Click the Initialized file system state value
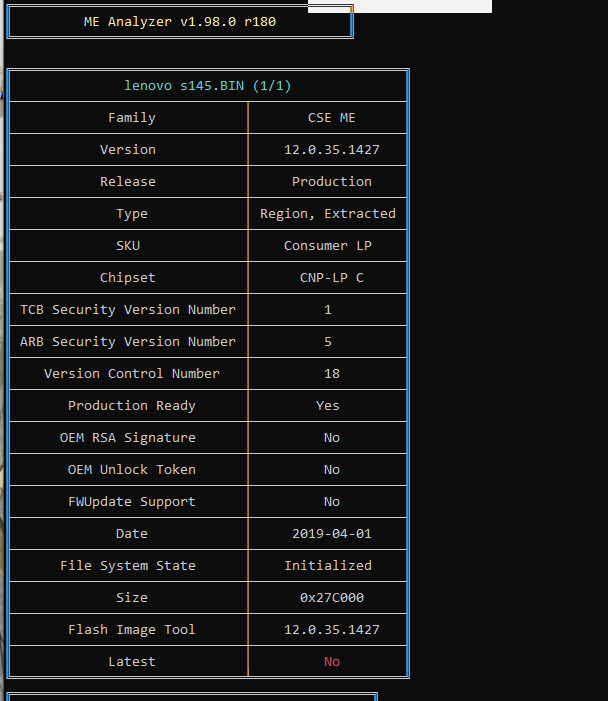This screenshot has height=701, width=608. tap(328, 566)
